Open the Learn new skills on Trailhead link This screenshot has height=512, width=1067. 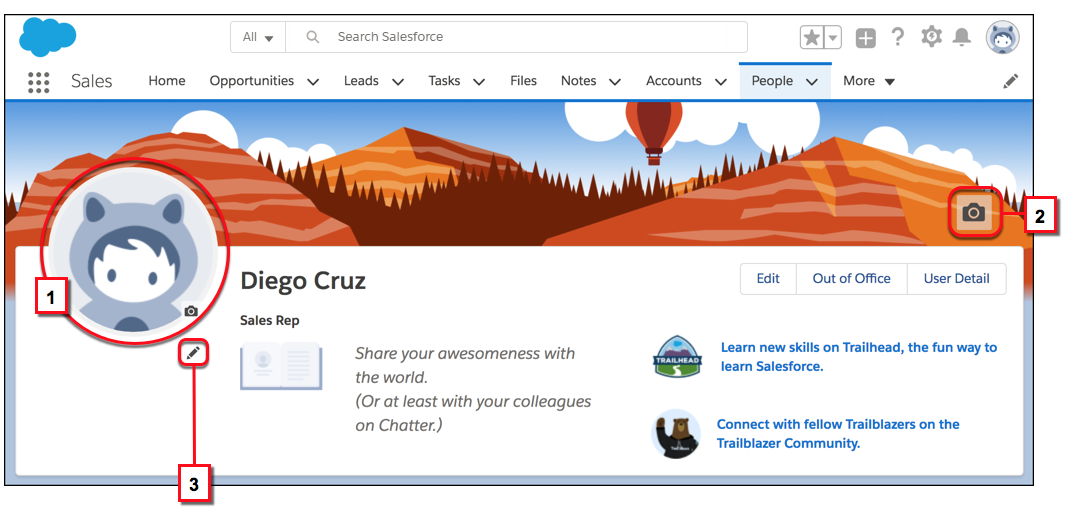click(x=859, y=357)
